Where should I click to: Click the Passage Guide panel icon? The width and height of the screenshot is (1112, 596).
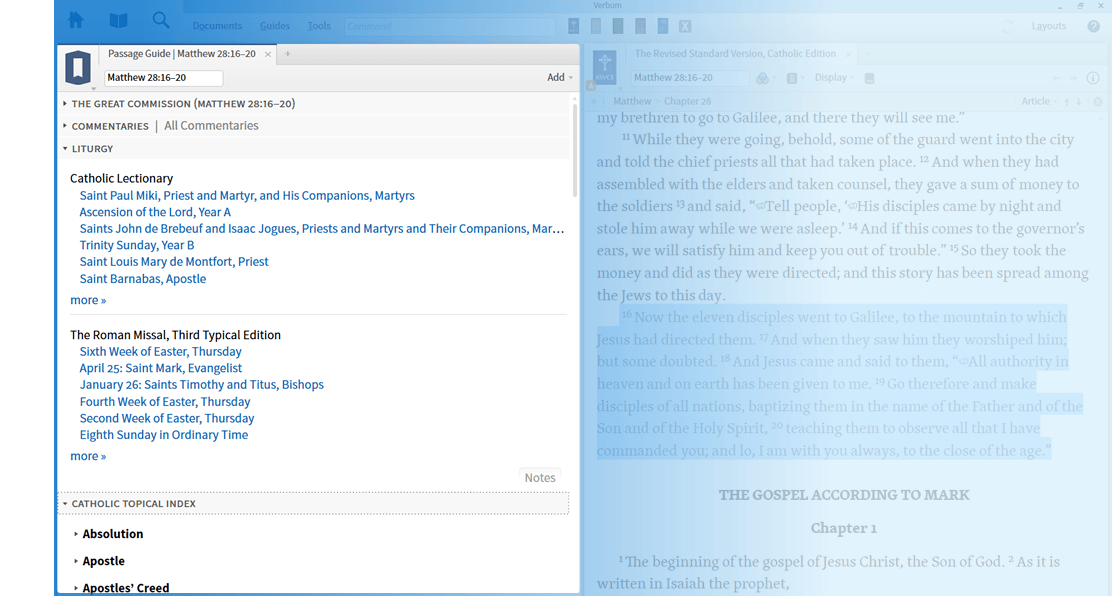tap(78, 67)
